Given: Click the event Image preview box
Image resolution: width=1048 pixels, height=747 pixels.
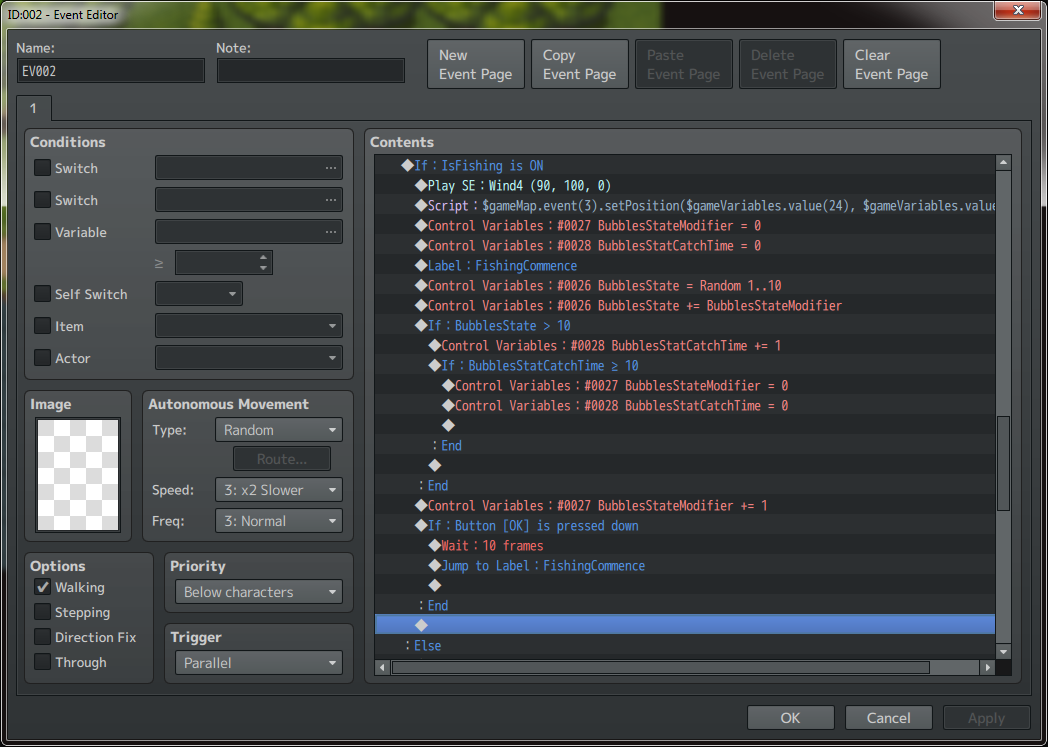Looking at the screenshot, I should pos(78,475).
